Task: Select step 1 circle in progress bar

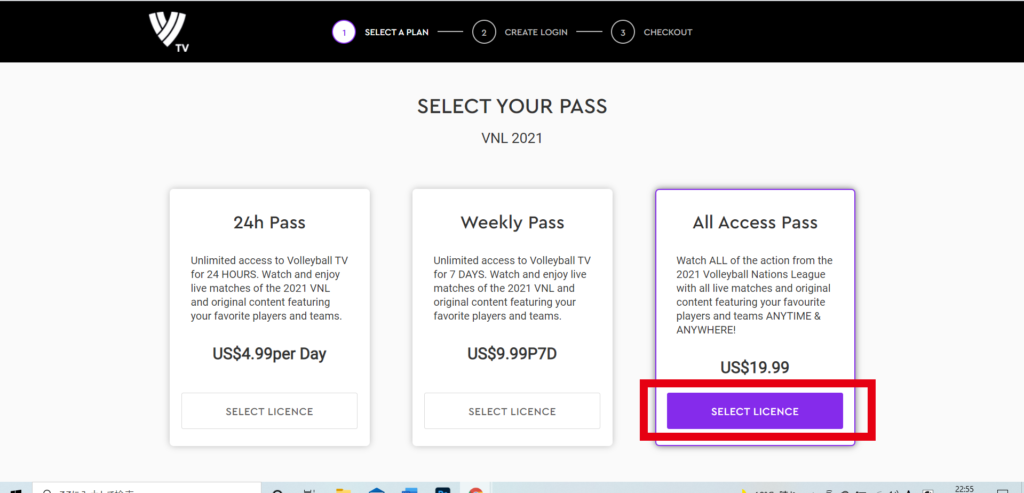Action: [344, 32]
